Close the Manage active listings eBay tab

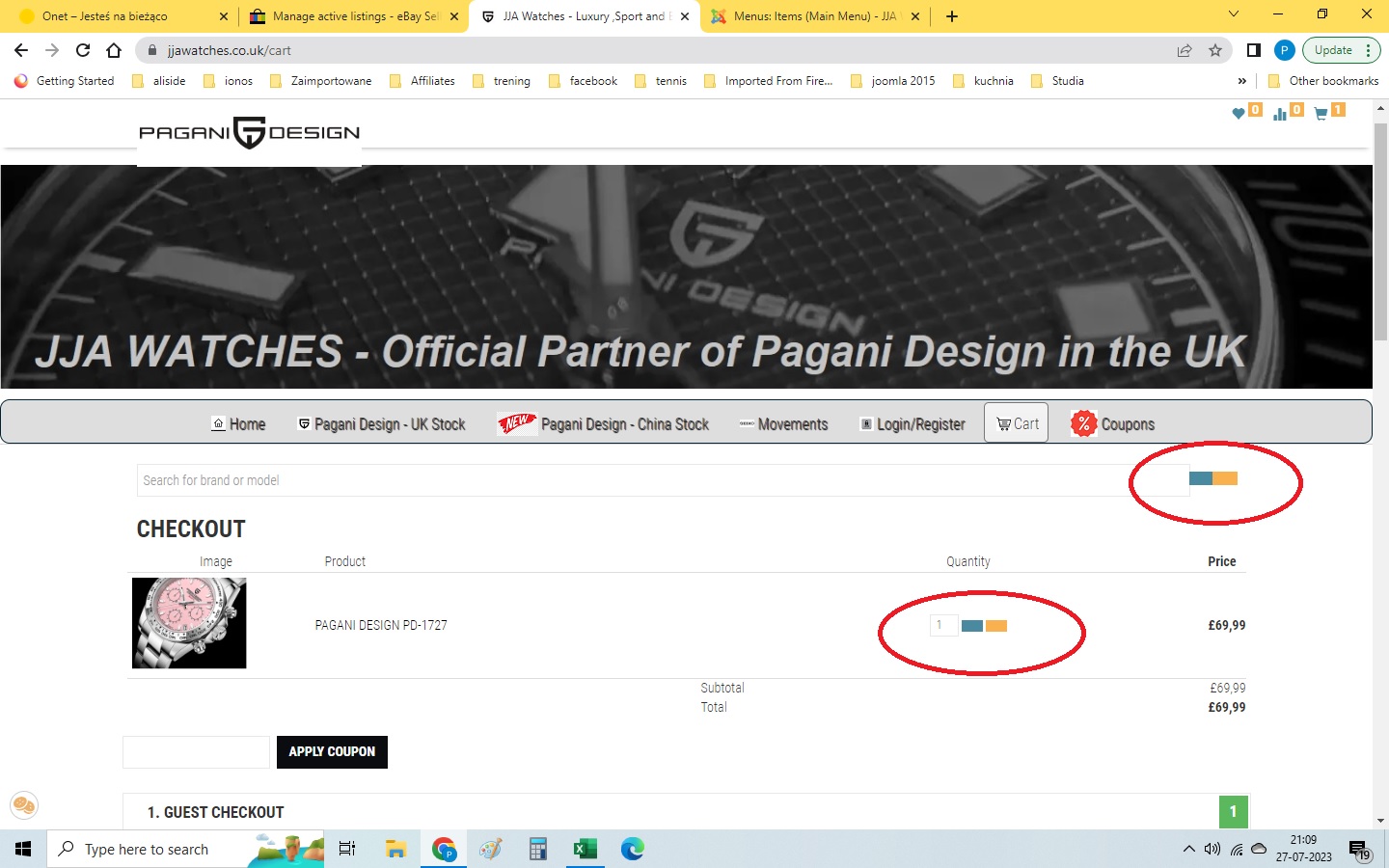[454, 16]
